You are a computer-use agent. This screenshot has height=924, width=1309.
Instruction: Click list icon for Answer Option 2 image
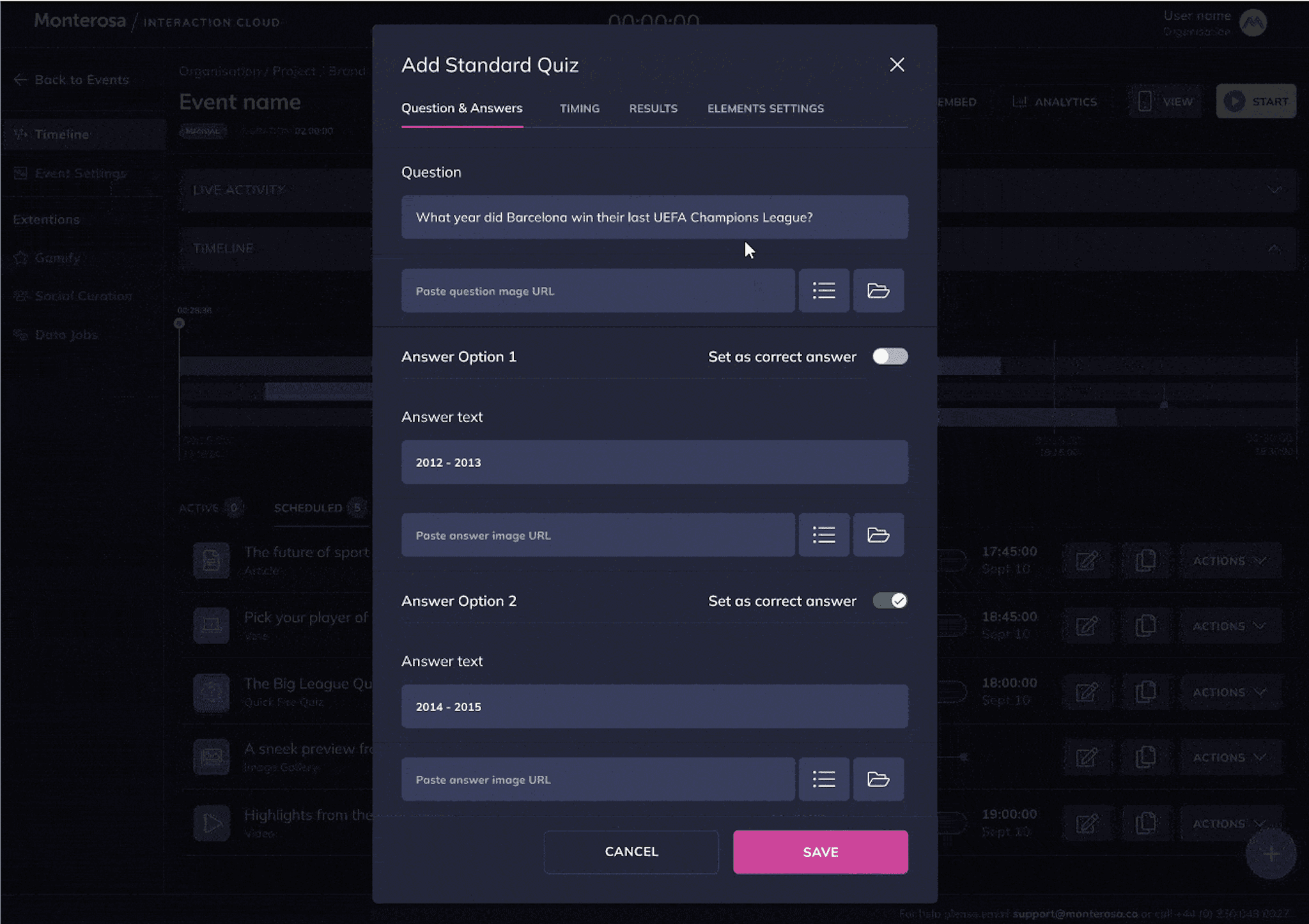click(824, 779)
